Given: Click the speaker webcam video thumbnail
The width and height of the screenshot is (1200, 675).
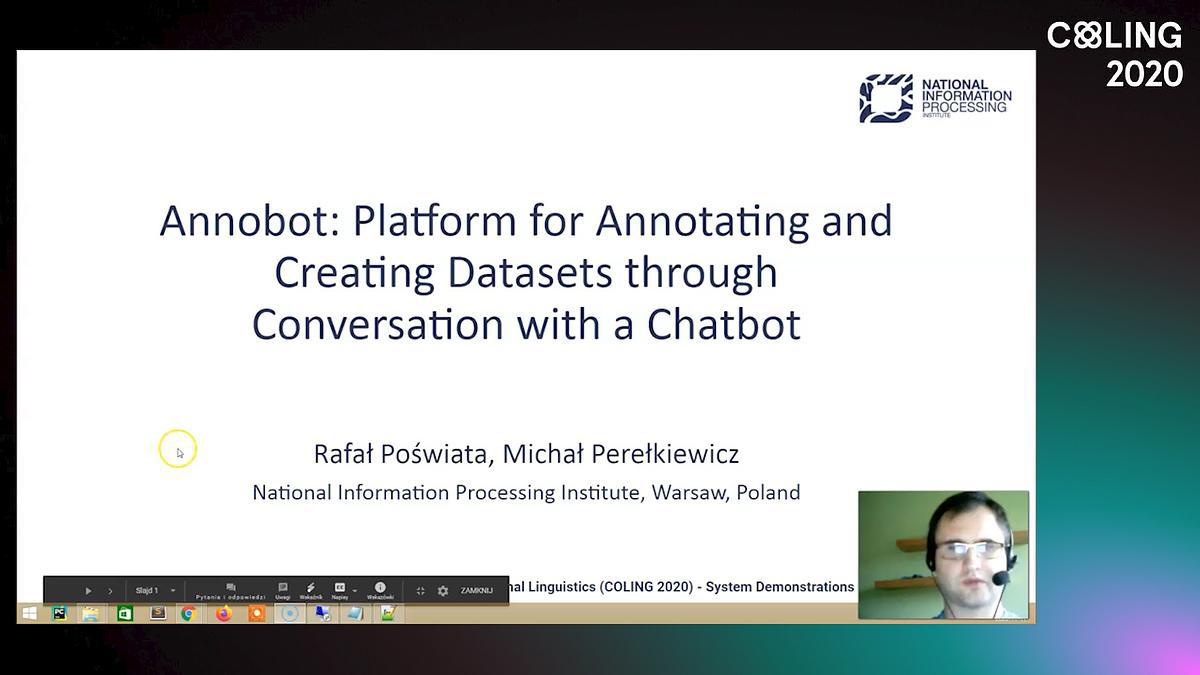Looking at the screenshot, I should click(943, 554).
